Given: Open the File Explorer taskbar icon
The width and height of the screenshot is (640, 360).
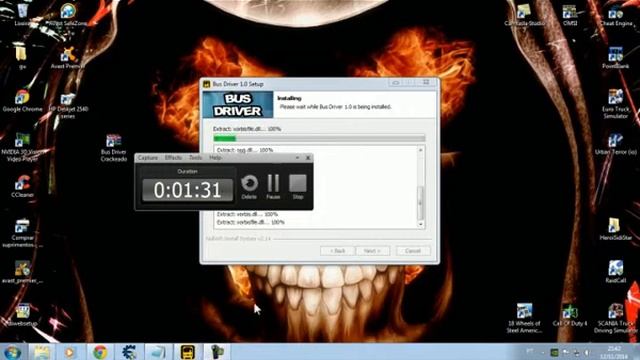Looking at the screenshot, I should click(x=41, y=352).
